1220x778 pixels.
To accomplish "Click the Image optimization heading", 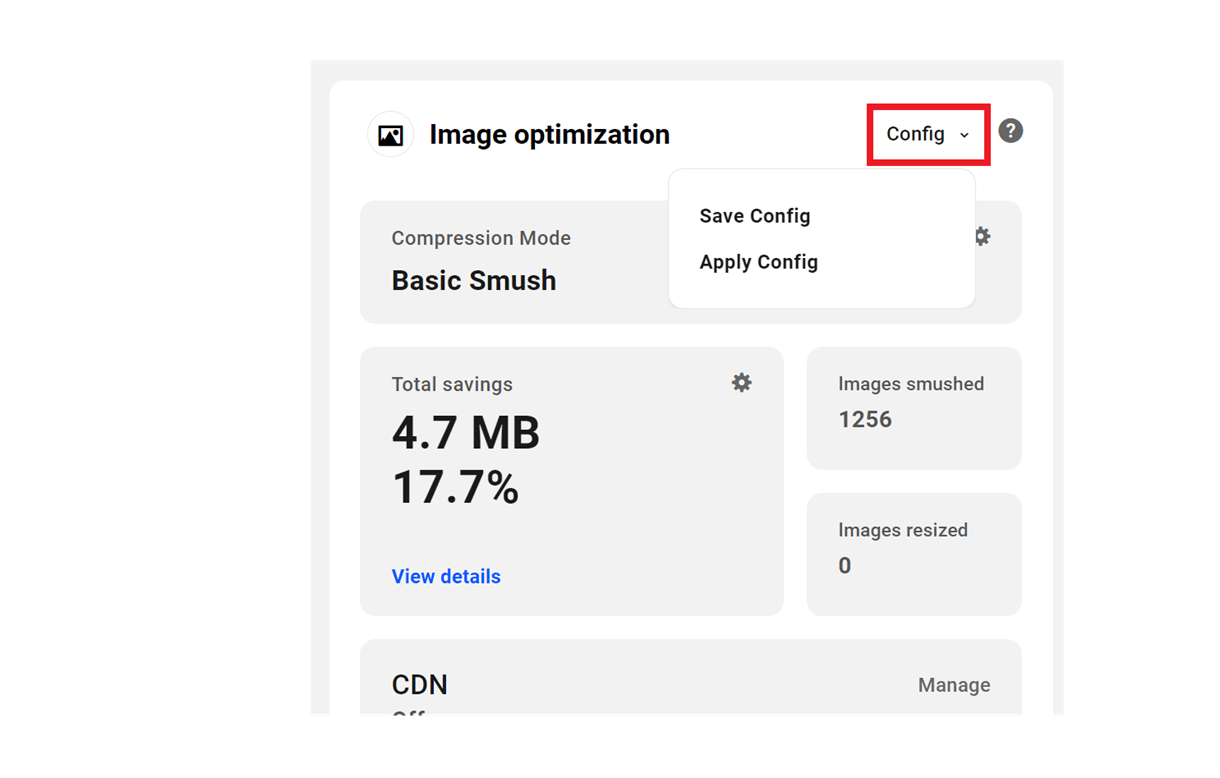I will [549, 135].
